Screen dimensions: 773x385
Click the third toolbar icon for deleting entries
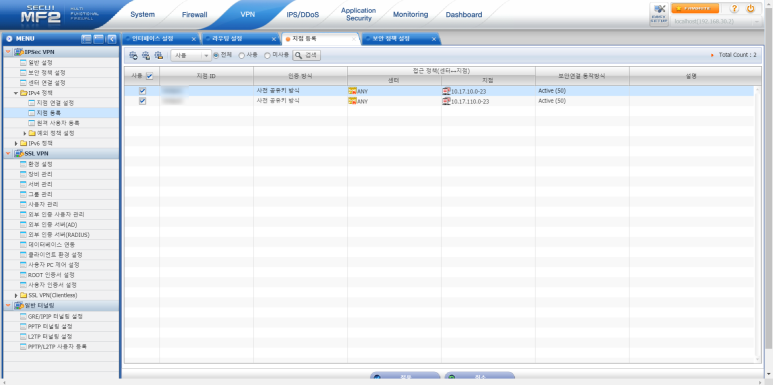click(x=159, y=56)
